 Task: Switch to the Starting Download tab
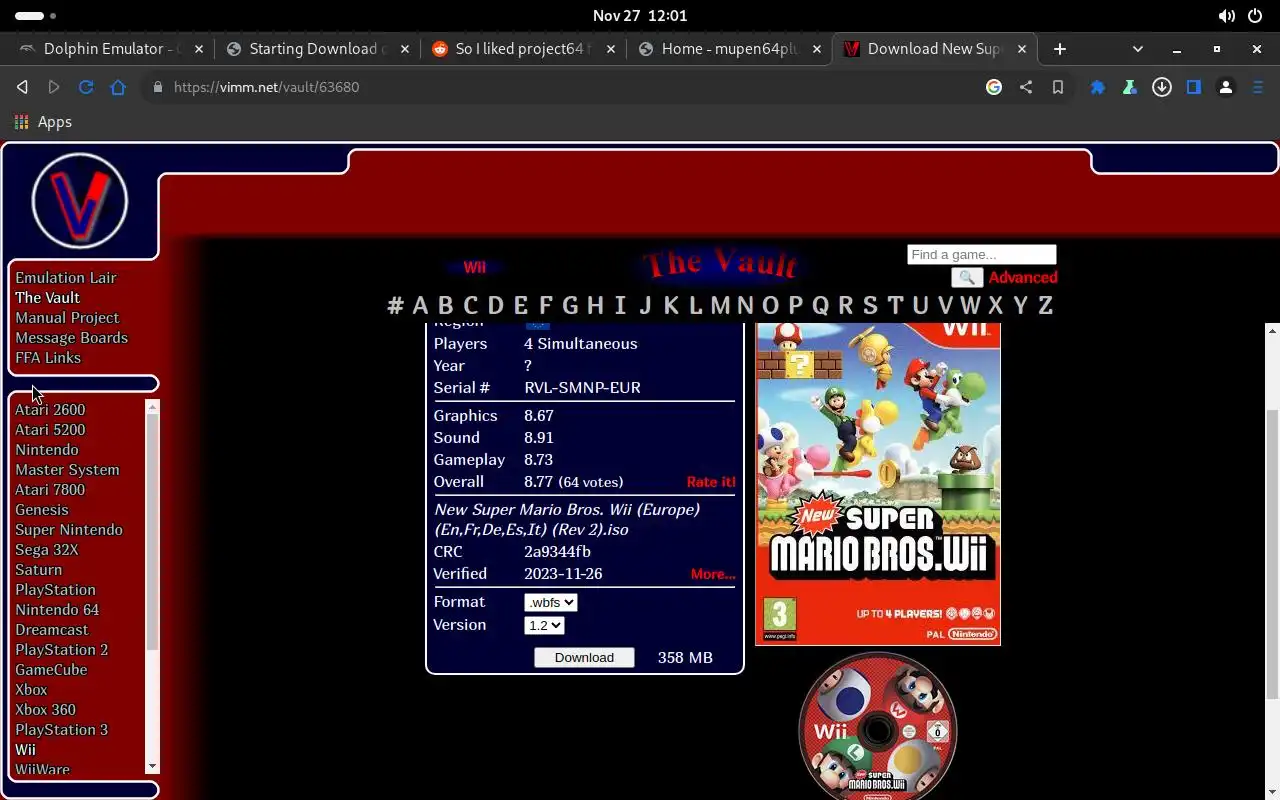click(x=316, y=49)
